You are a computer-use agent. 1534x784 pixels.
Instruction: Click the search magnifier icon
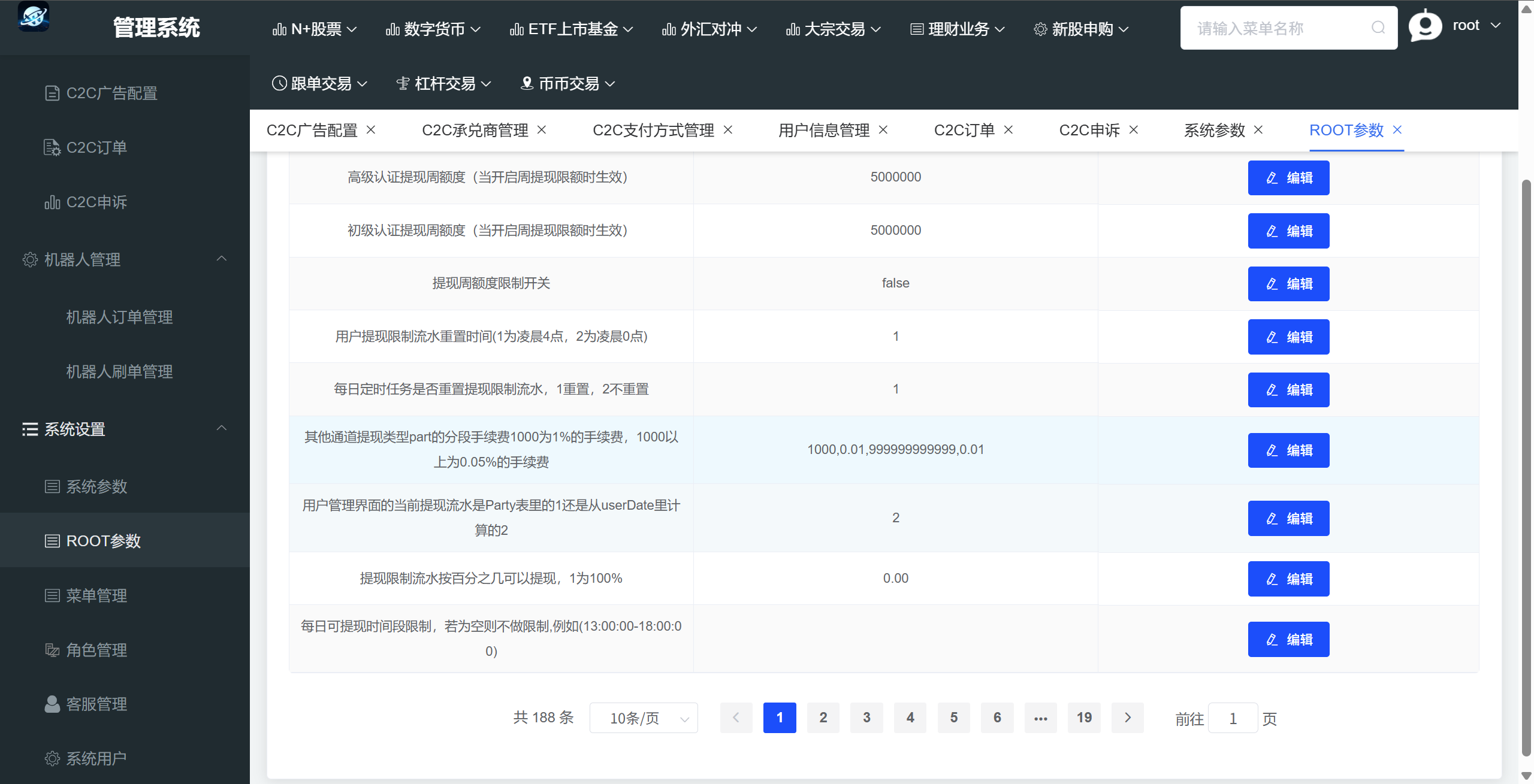point(1378,28)
